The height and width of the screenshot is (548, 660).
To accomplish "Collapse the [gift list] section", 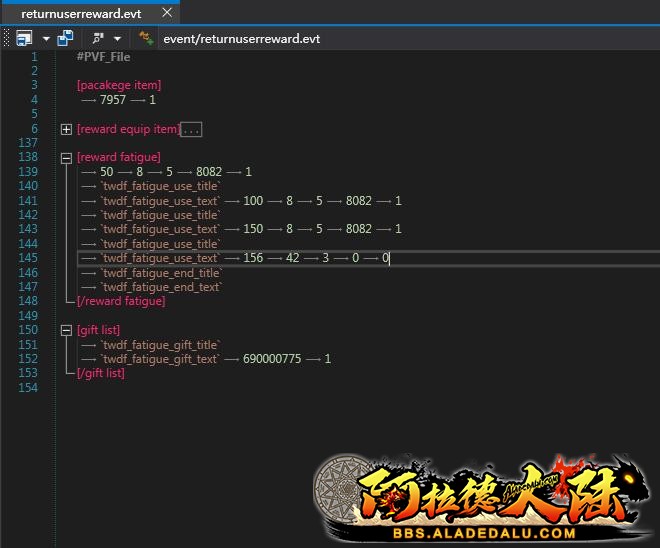I will click(66, 330).
